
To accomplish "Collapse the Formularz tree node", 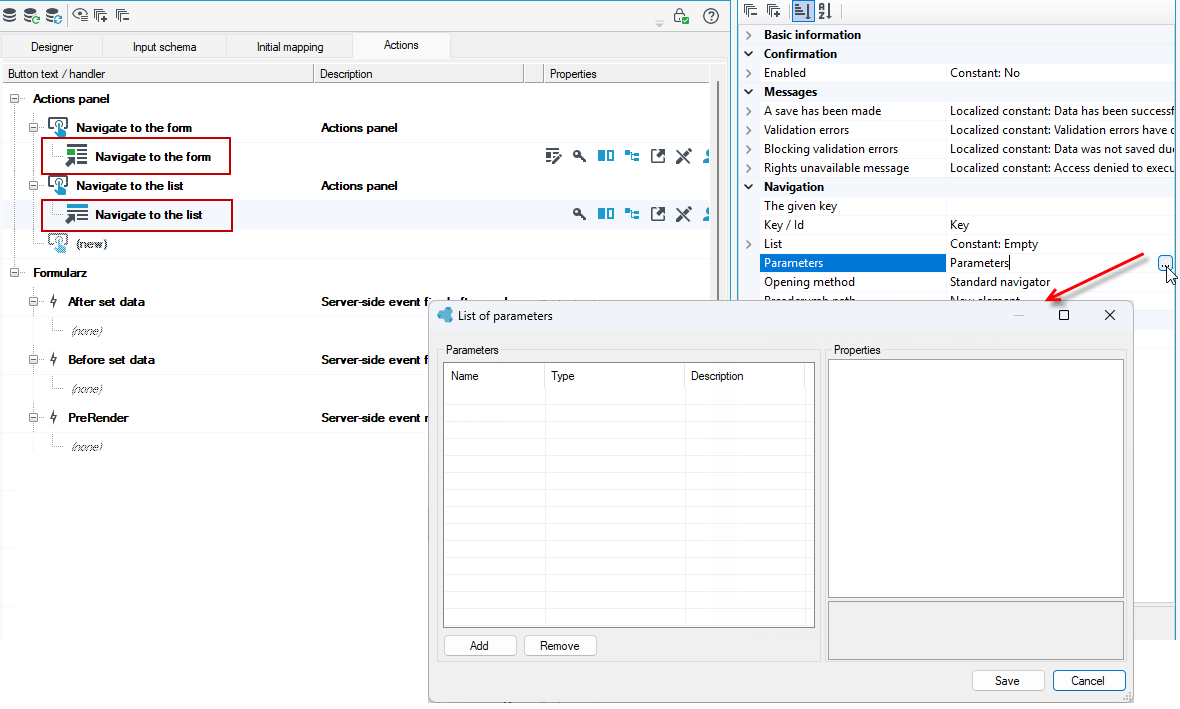I will tap(14, 272).
